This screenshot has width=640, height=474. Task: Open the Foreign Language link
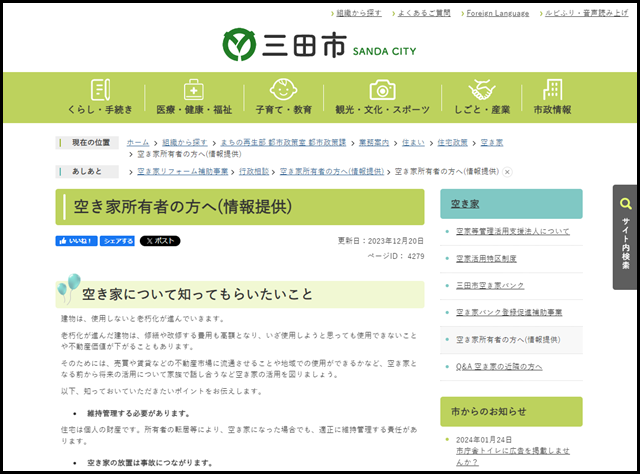click(498, 13)
